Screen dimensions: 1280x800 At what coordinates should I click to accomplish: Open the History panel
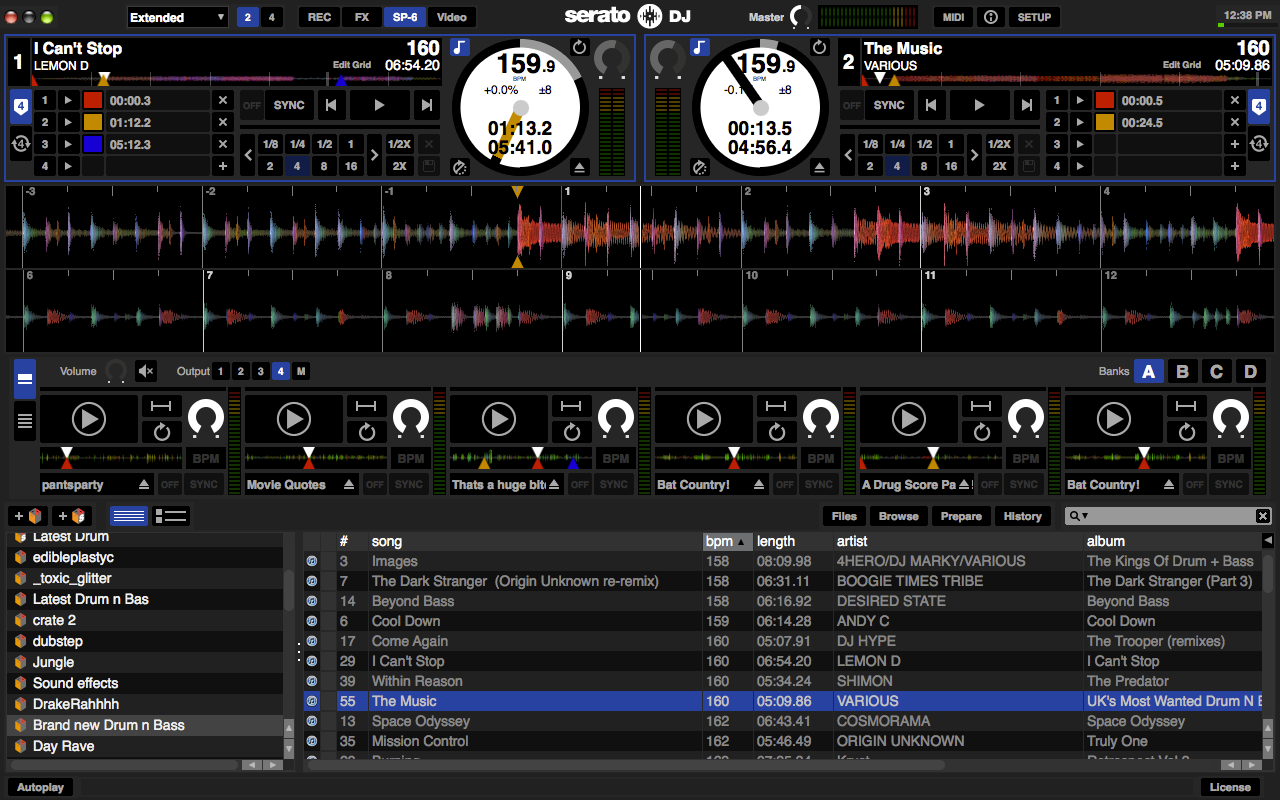tap(1022, 516)
